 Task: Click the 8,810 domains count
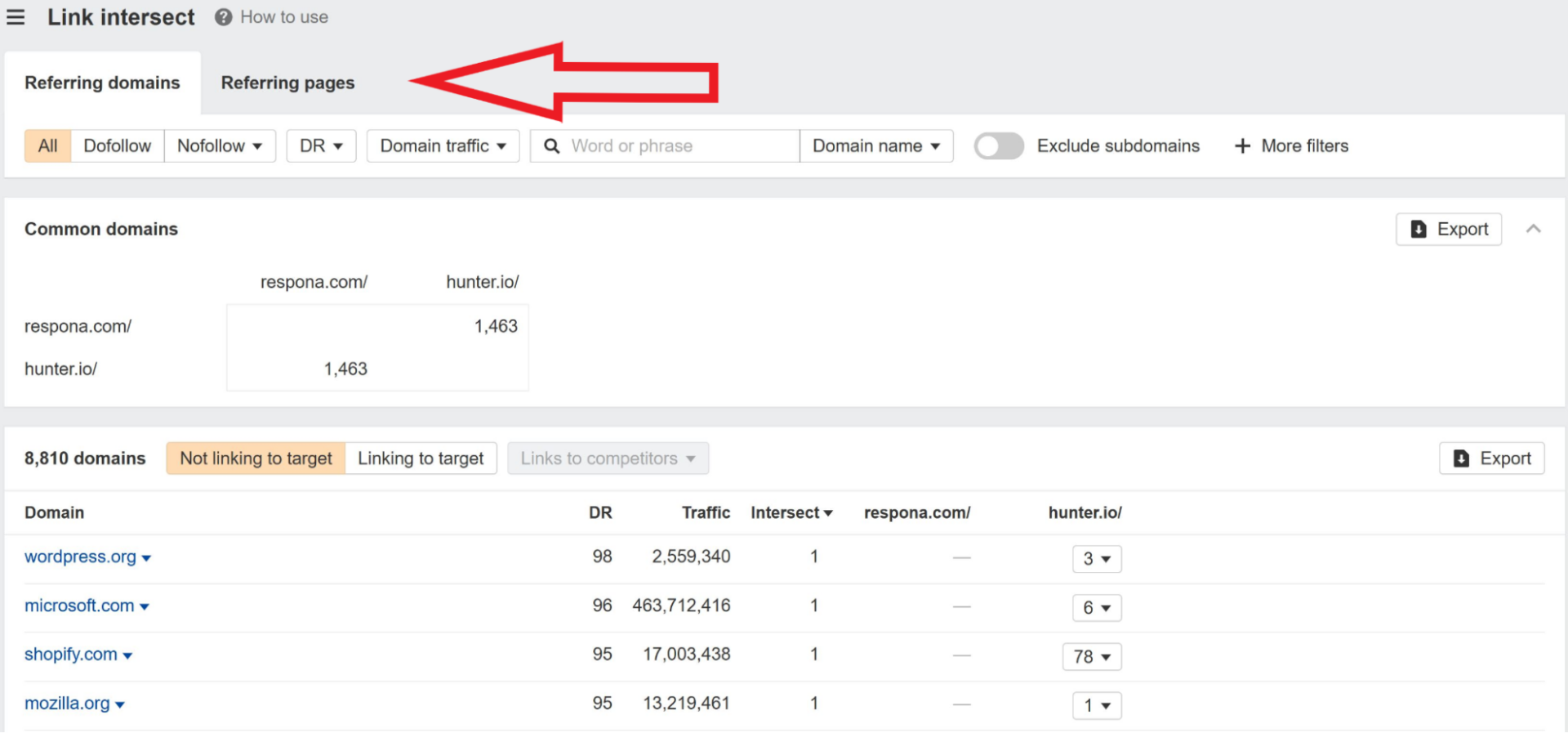tap(85, 458)
